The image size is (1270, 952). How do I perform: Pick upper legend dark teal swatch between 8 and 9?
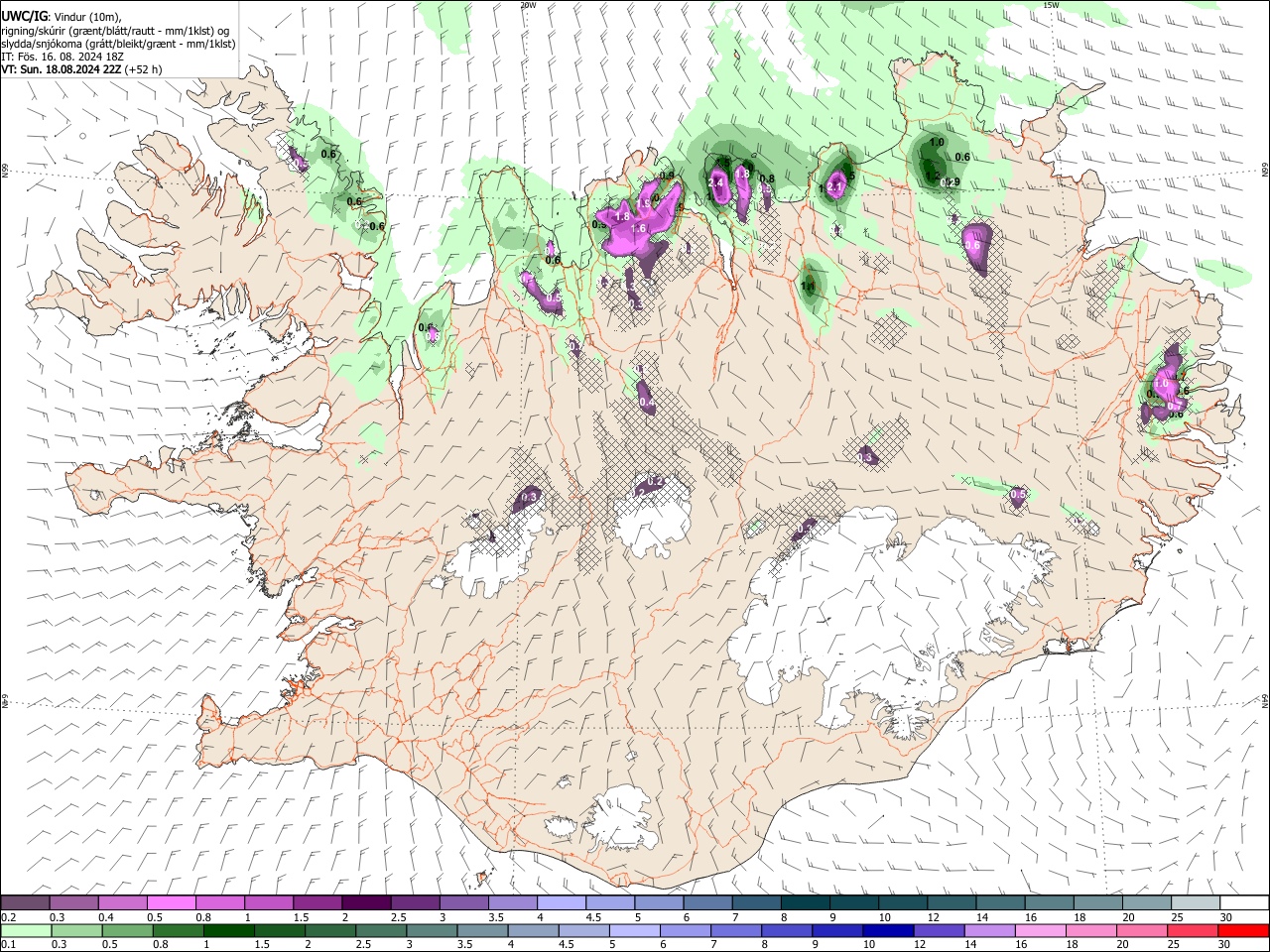click(x=805, y=902)
